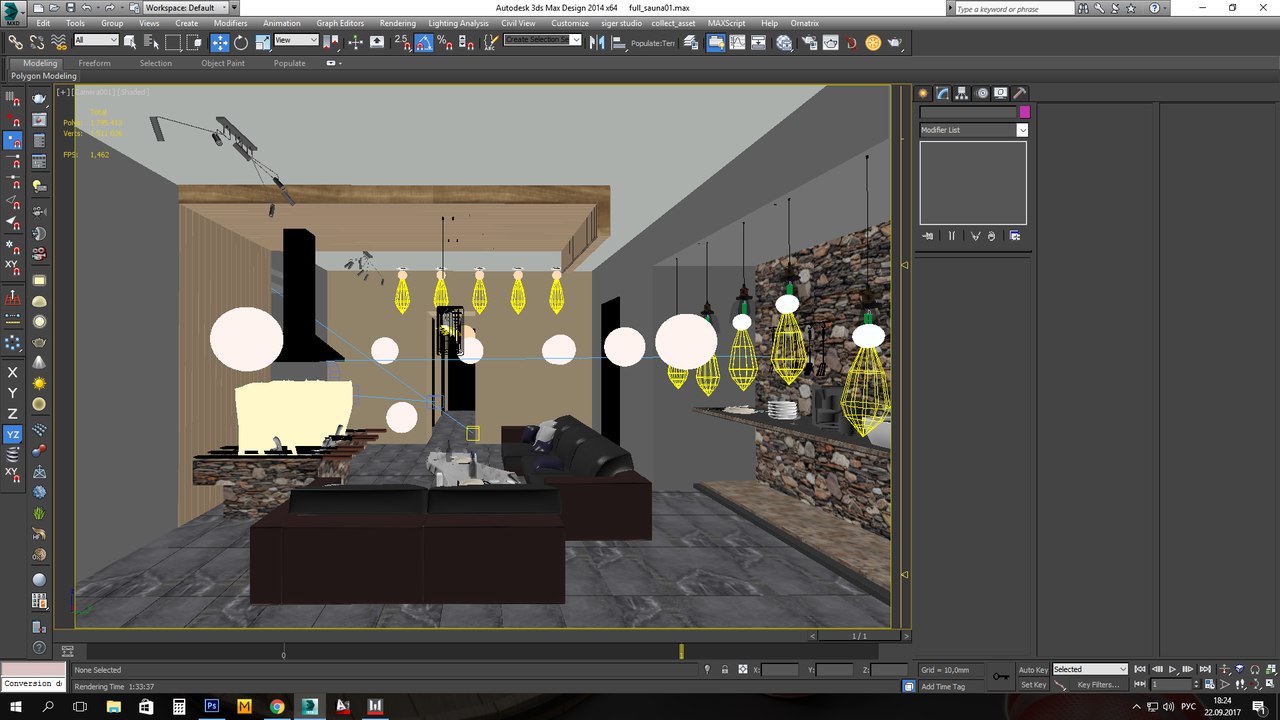Open Google Chrome from the taskbar
The image size is (1280, 720).
click(x=277, y=706)
